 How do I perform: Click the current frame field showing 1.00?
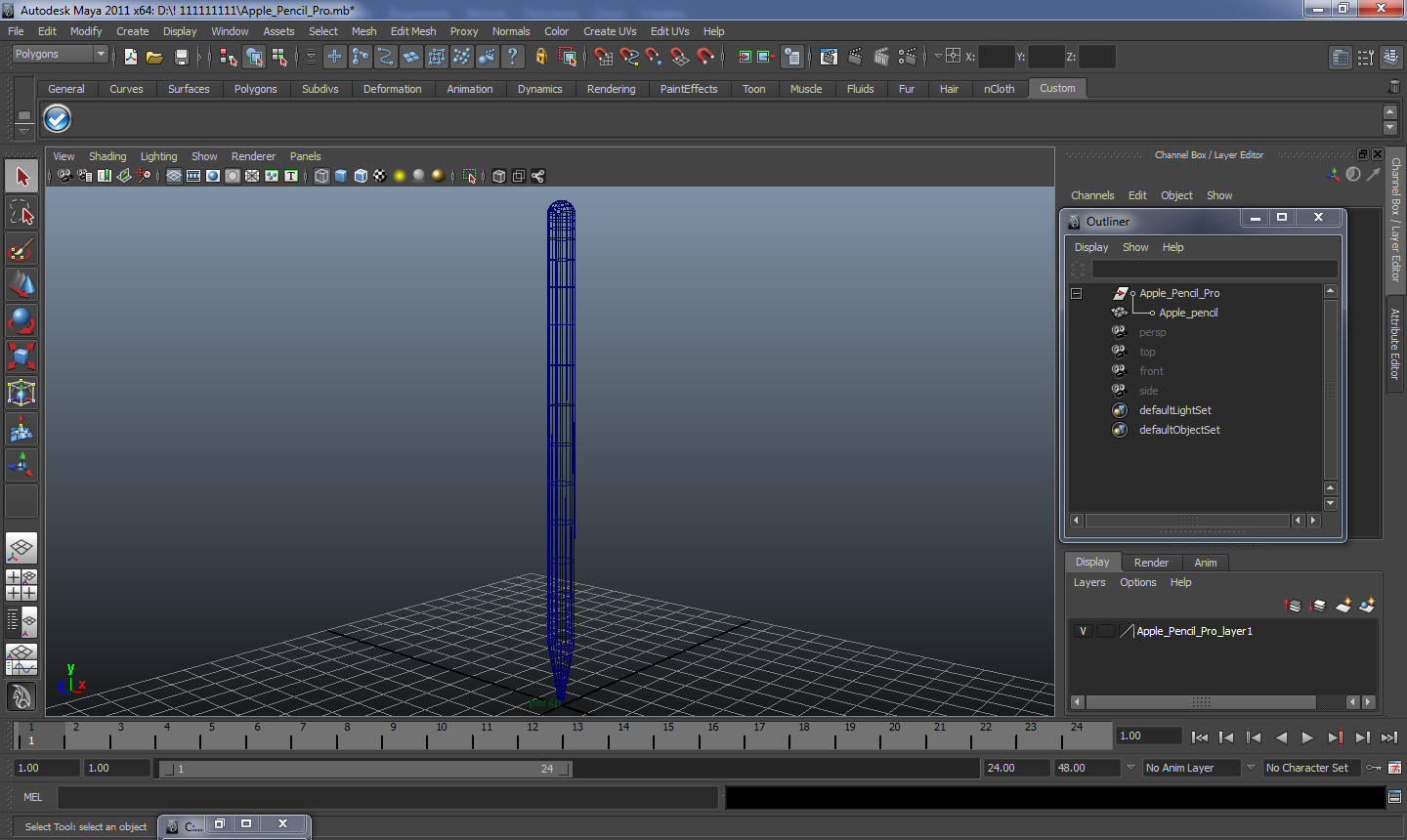point(1149,736)
